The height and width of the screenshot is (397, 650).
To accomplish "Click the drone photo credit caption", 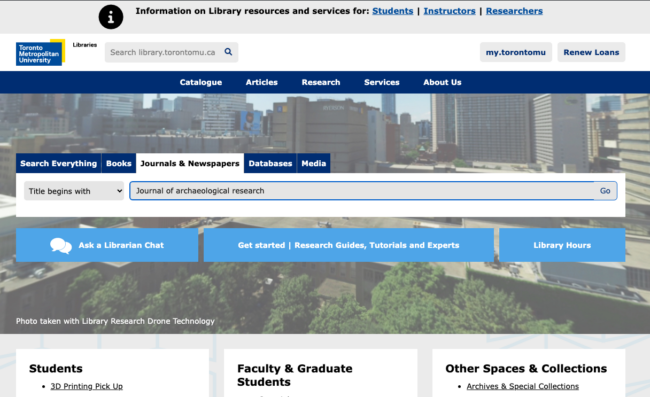I will 115,321.
